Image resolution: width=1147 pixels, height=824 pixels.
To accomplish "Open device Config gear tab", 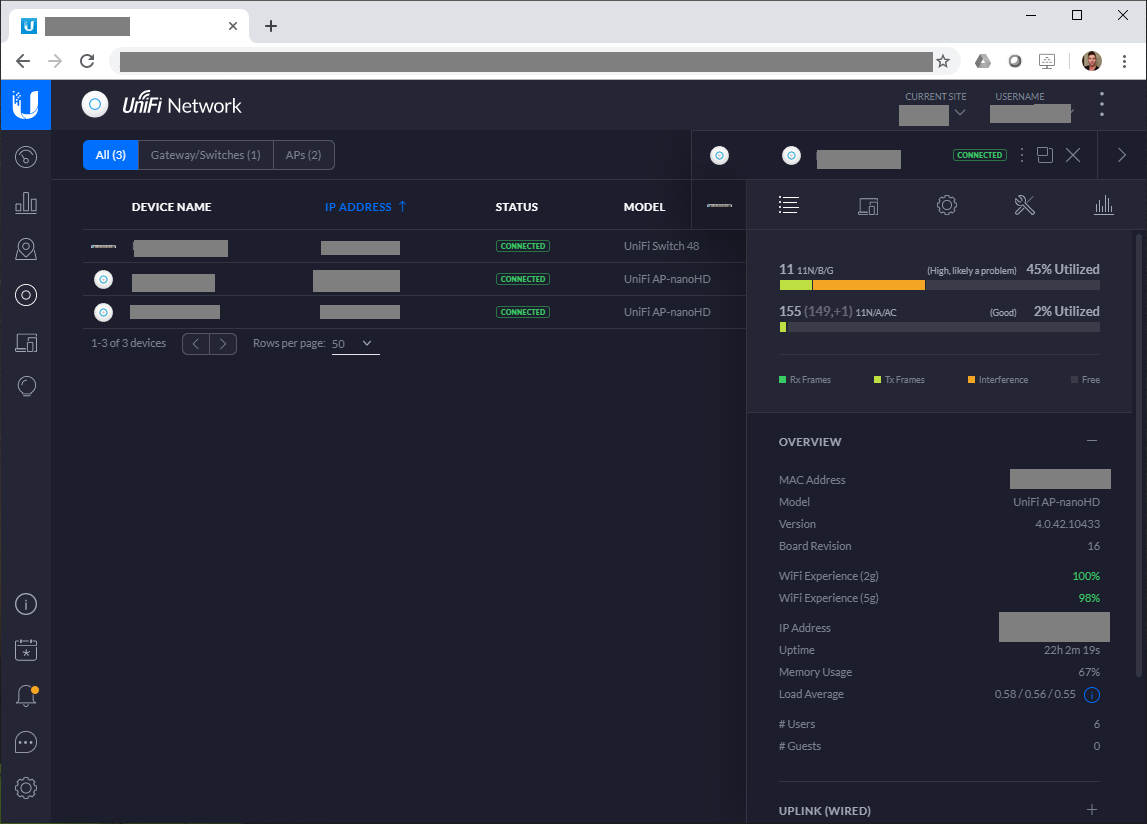I will tap(946, 206).
